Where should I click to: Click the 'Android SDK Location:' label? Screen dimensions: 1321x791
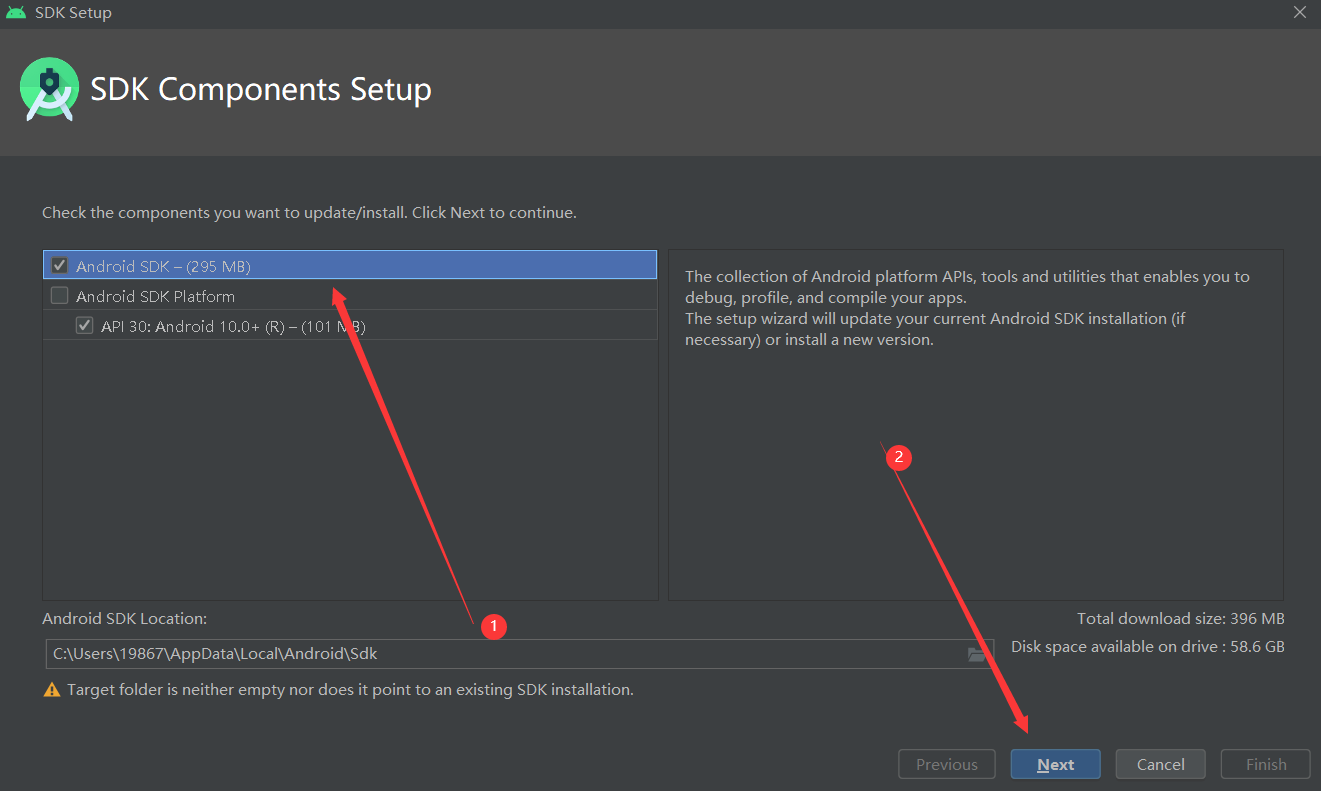pos(124,619)
